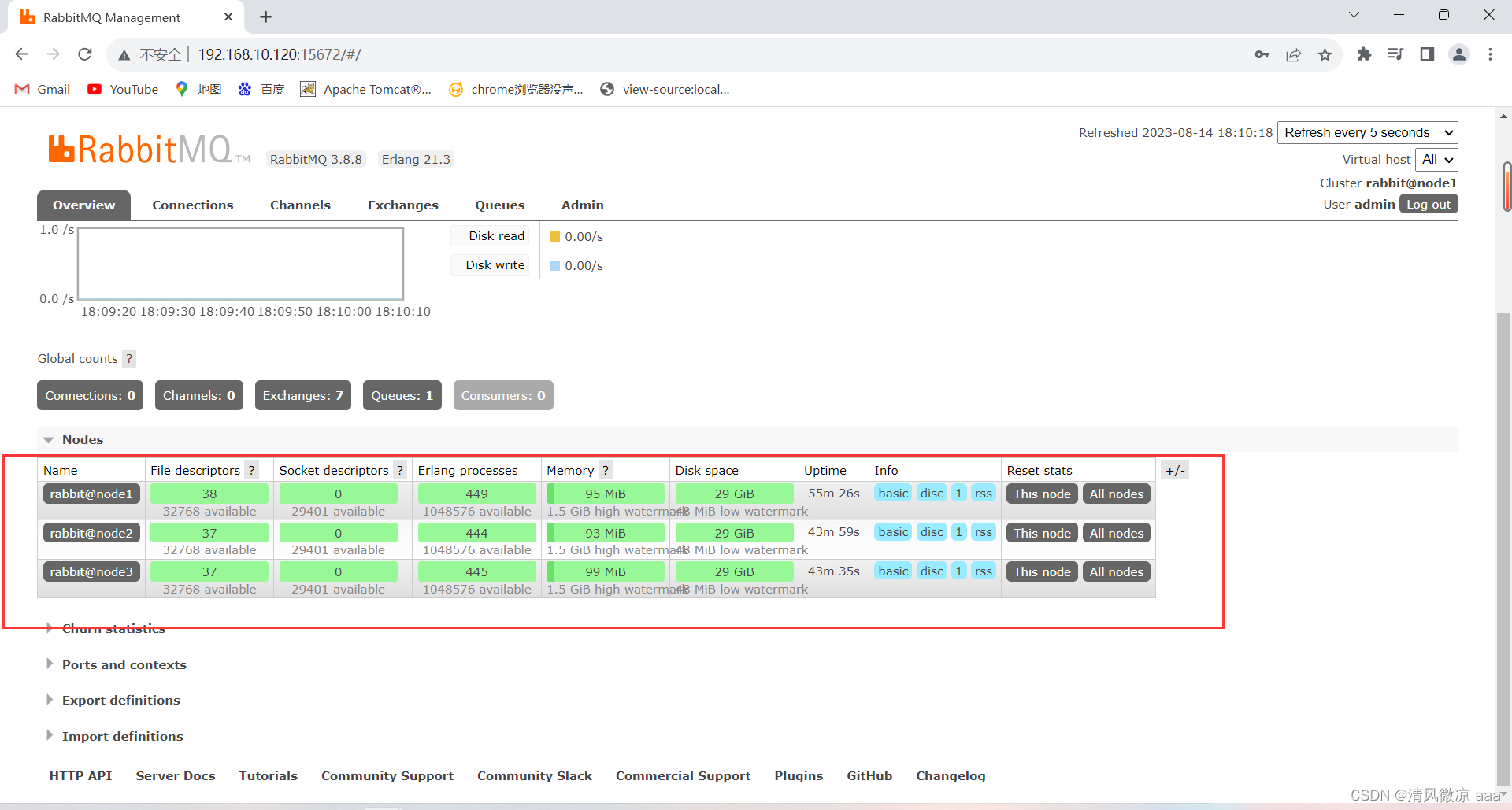Expand Ports and contexts section

pyautogui.click(x=124, y=664)
